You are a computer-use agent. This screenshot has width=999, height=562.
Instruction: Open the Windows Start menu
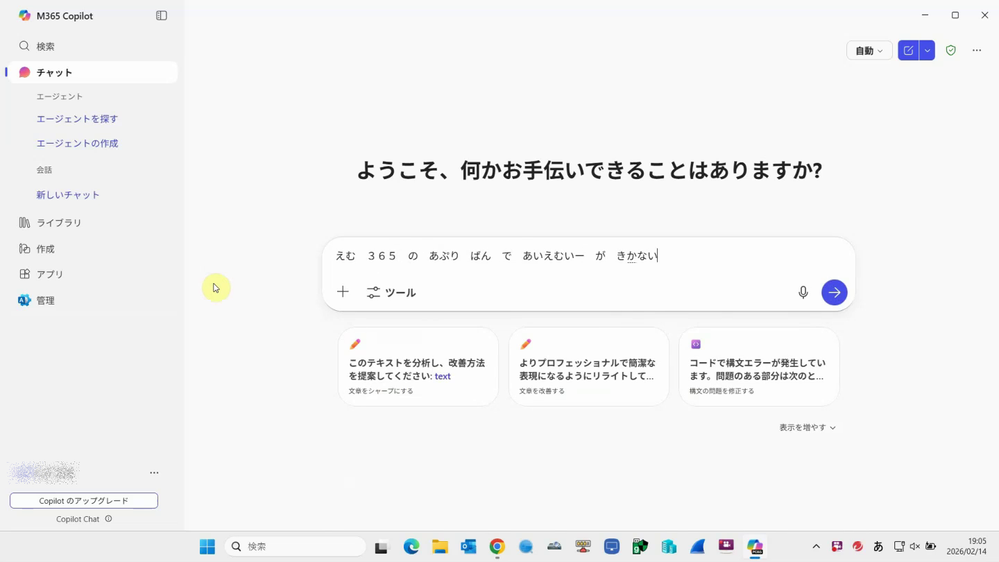tap(207, 547)
